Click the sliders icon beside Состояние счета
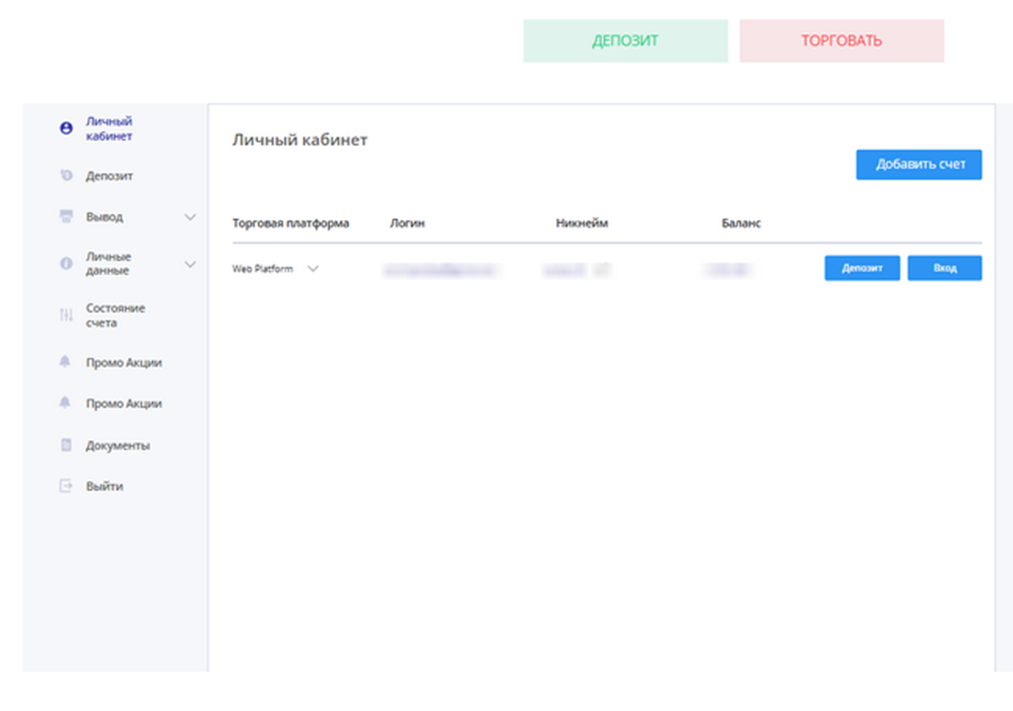 pos(66,314)
